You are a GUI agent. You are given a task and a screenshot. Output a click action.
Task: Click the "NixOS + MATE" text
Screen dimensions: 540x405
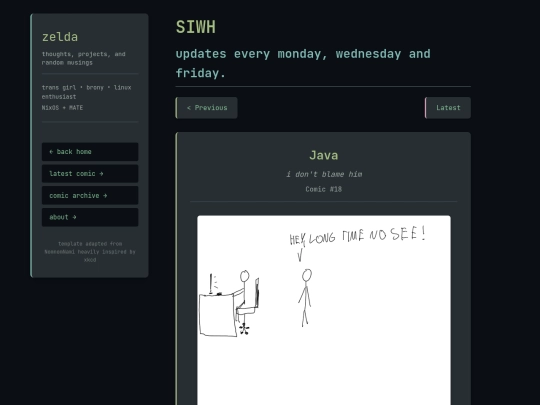[x=62, y=108]
